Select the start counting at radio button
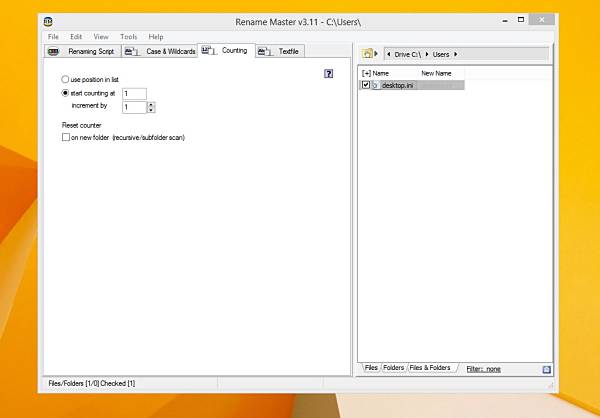The image size is (600, 418). click(x=65, y=93)
